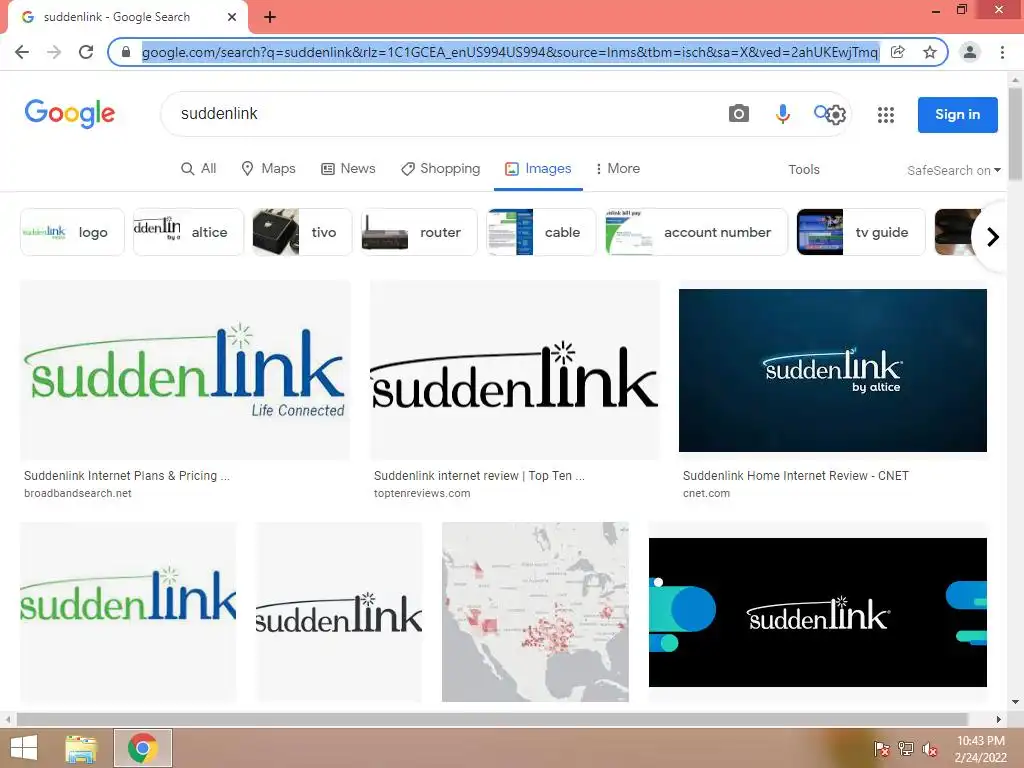Switch to the Shopping tab

pos(440,168)
